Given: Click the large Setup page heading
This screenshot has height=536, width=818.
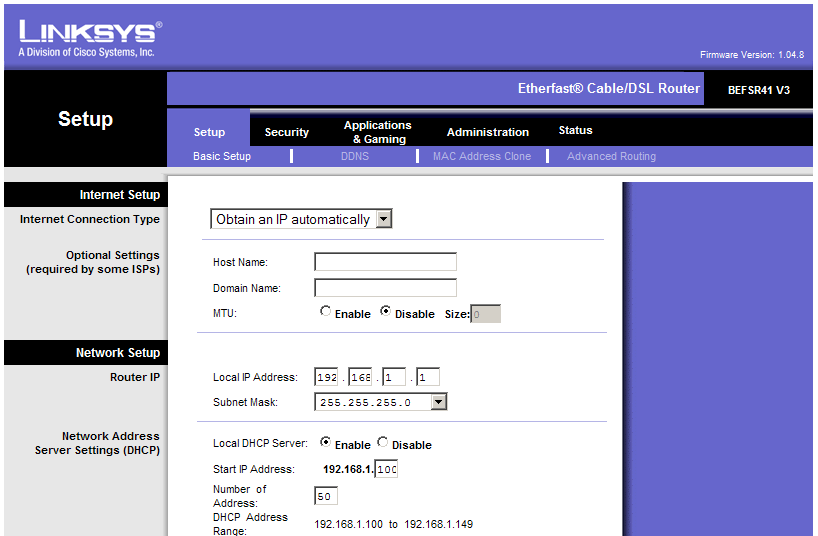Looking at the screenshot, I should click(86, 119).
